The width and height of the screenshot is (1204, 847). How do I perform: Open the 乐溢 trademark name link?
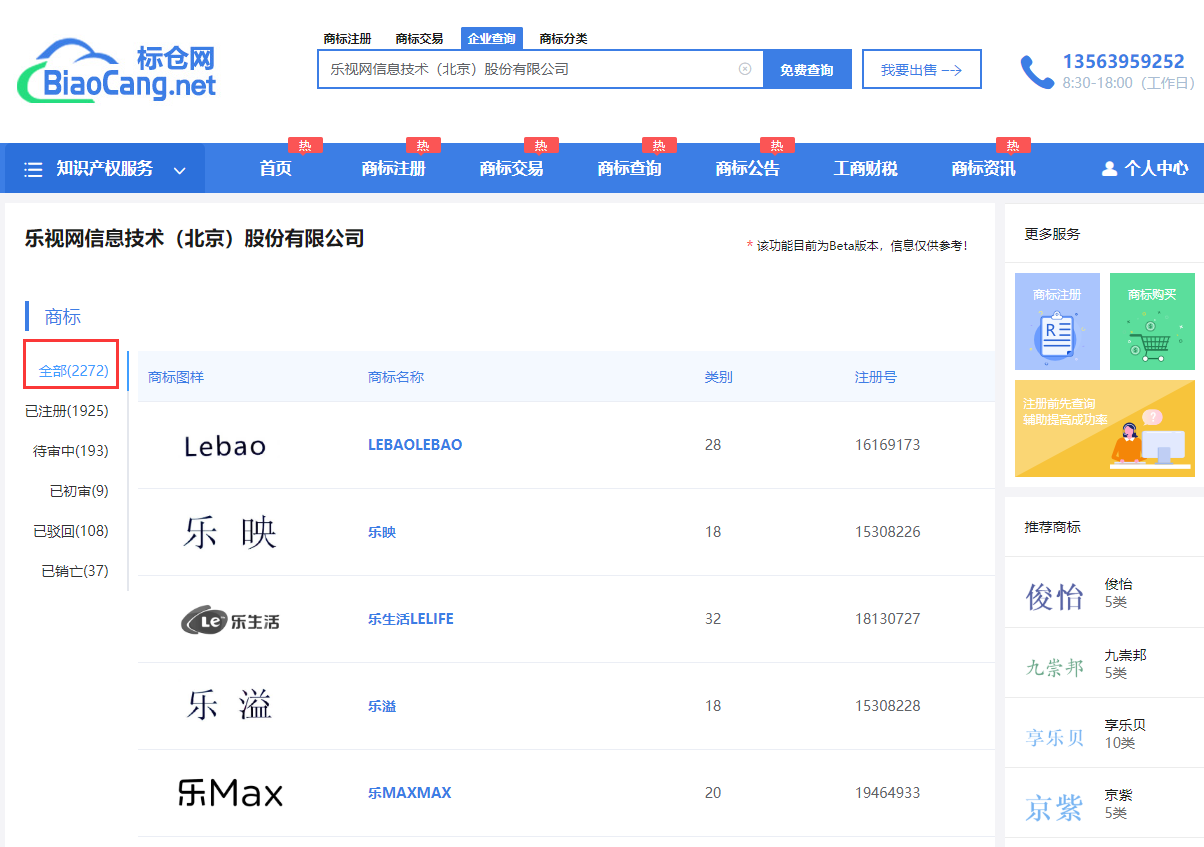pos(382,706)
